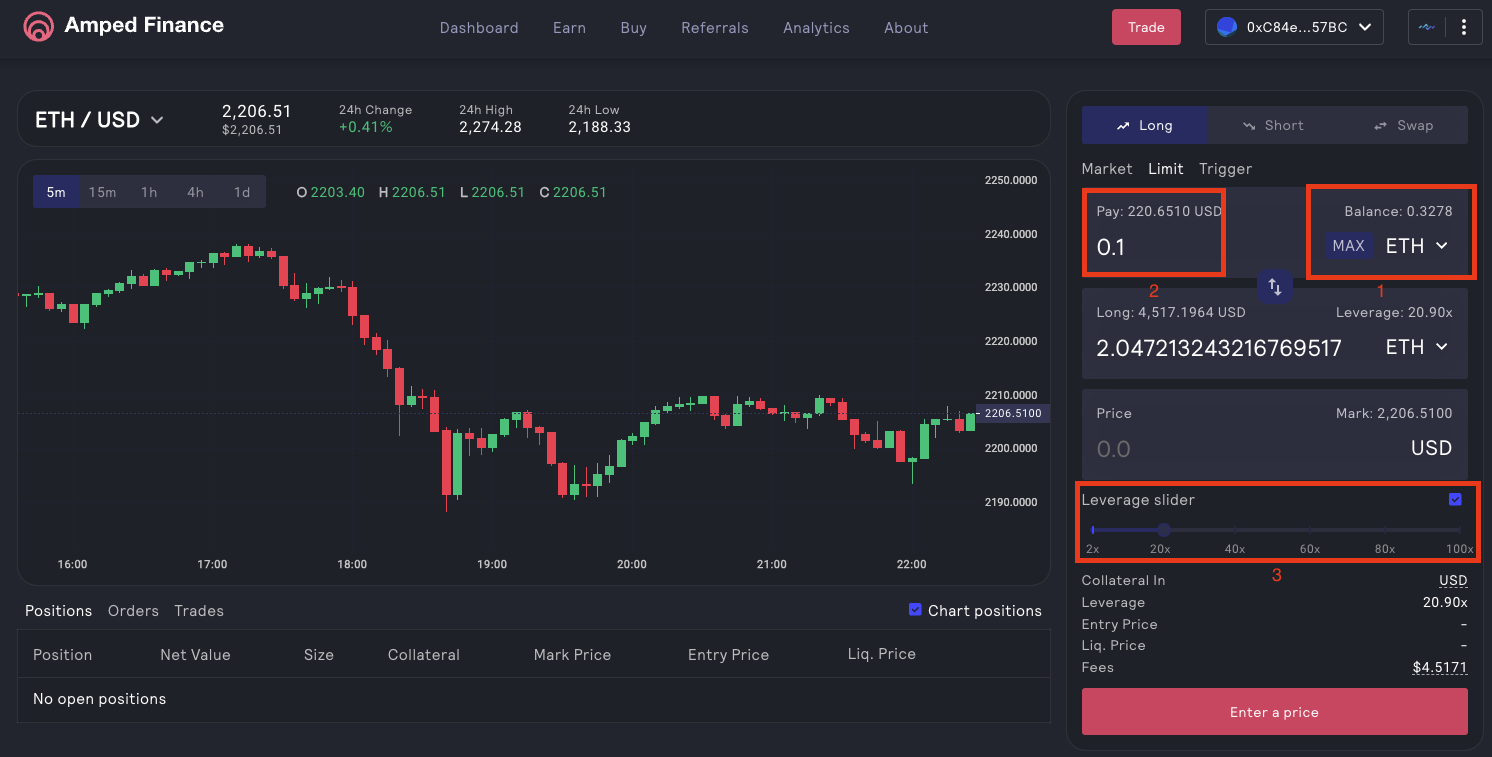The image size is (1492, 757).
Task: Select the 15m chart timeframe
Action: [x=102, y=192]
